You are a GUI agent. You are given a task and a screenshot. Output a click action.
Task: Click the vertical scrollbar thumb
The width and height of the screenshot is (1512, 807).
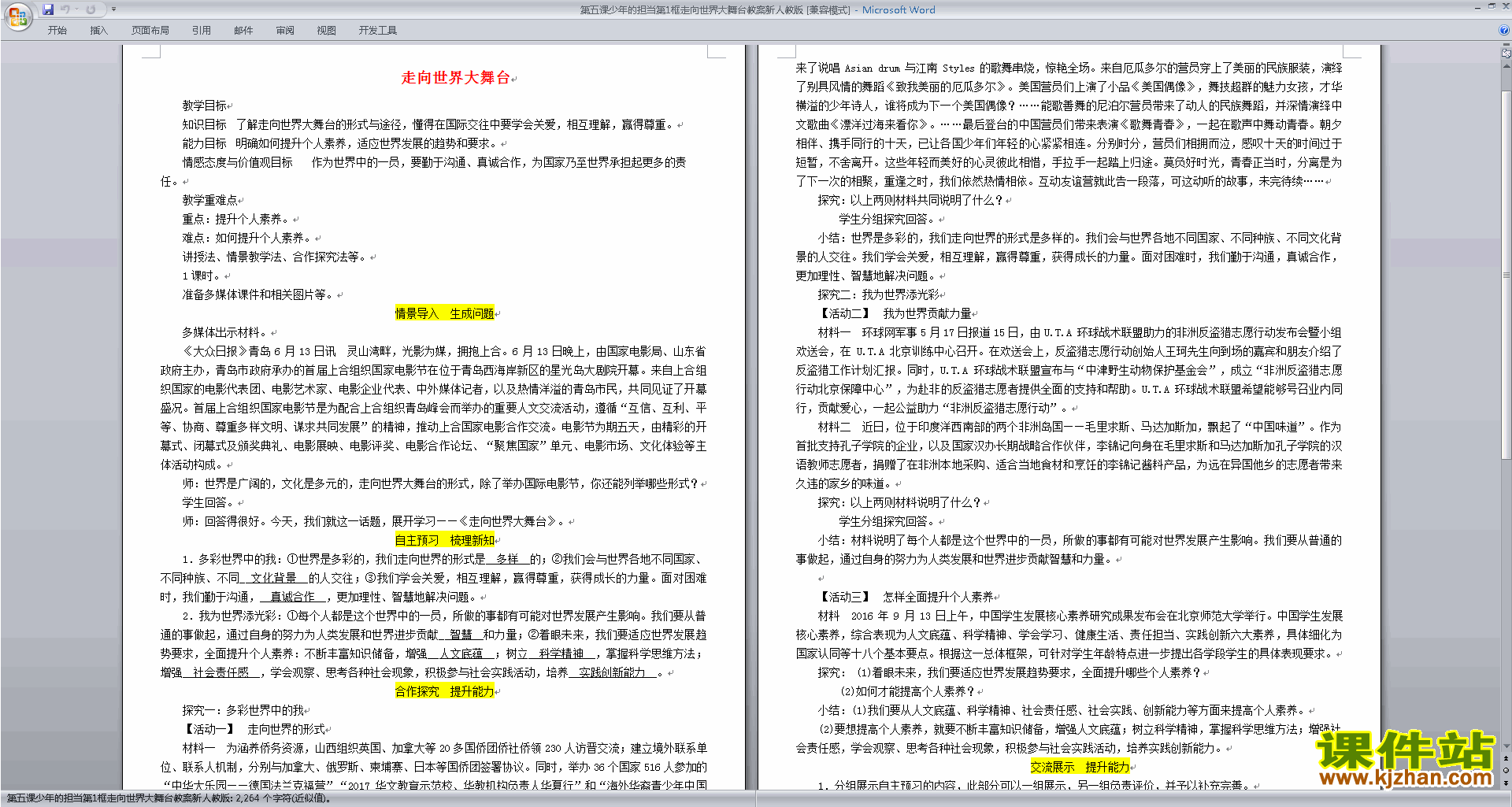click(x=1506, y=276)
